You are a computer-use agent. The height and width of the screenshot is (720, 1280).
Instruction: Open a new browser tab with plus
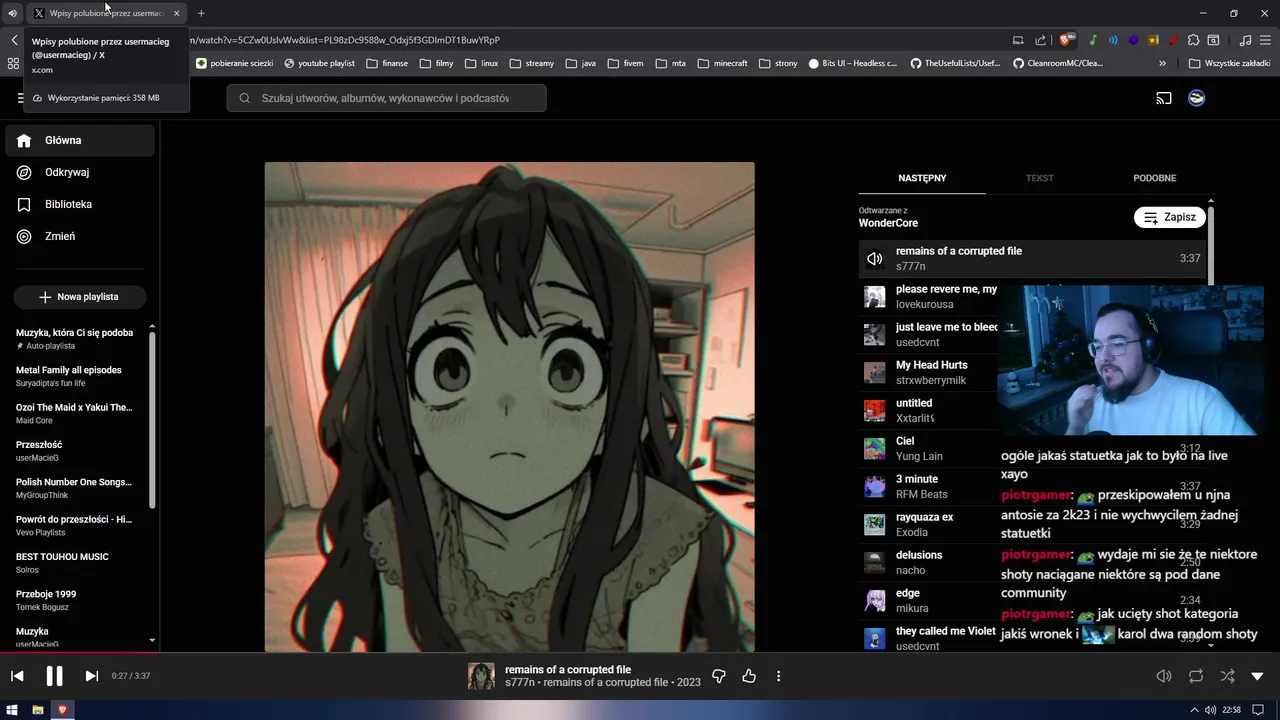[x=201, y=13]
